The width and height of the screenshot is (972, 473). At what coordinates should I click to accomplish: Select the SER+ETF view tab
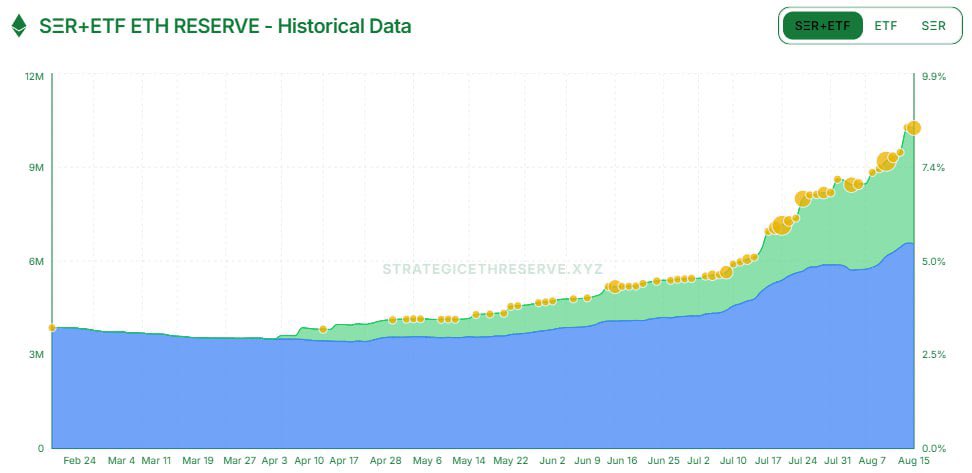click(x=823, y=26)
